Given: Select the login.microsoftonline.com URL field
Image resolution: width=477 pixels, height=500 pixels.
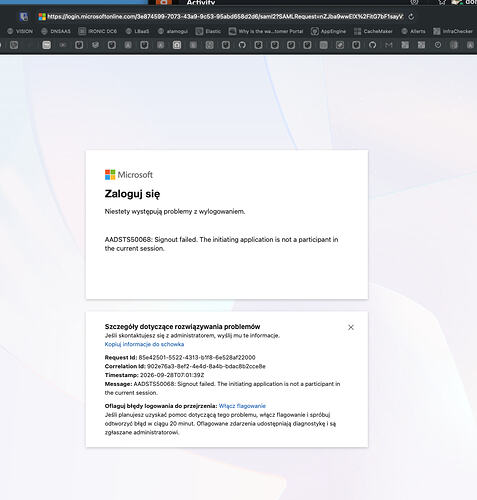Looking at the screenshot, I should click(x=225, y=17).
